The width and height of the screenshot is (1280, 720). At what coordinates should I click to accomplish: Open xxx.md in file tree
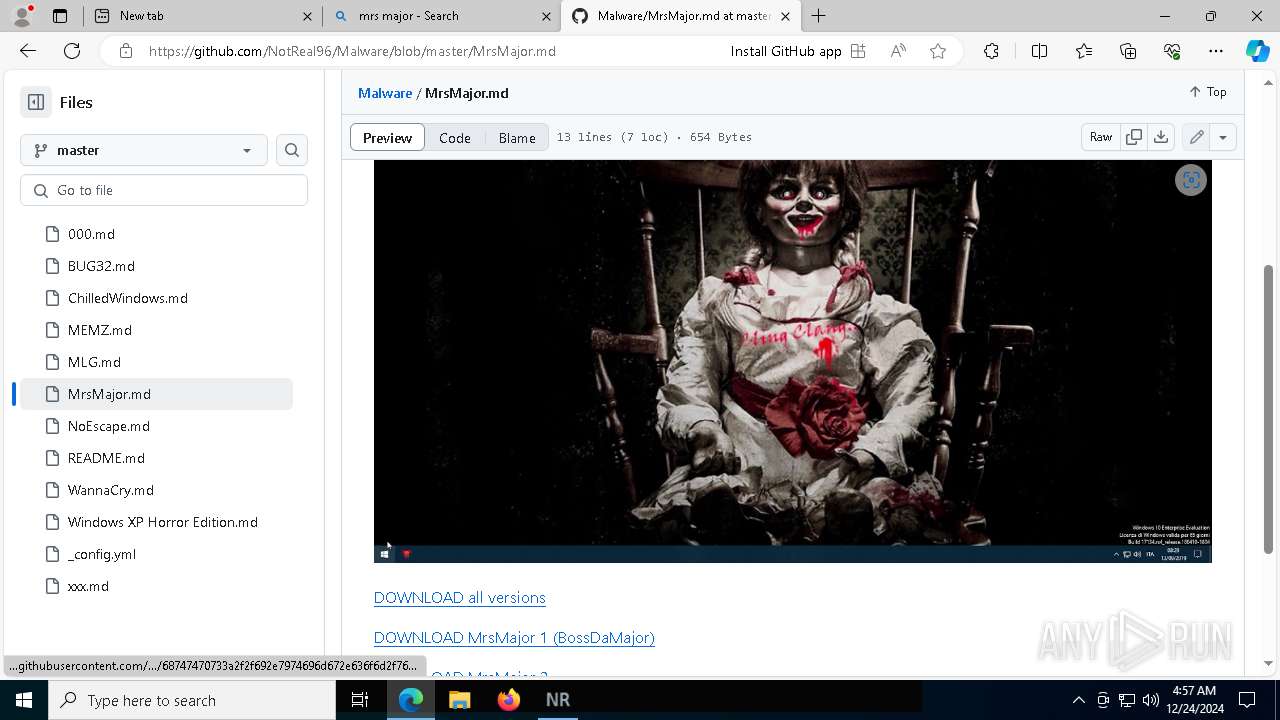coord(88,586)
